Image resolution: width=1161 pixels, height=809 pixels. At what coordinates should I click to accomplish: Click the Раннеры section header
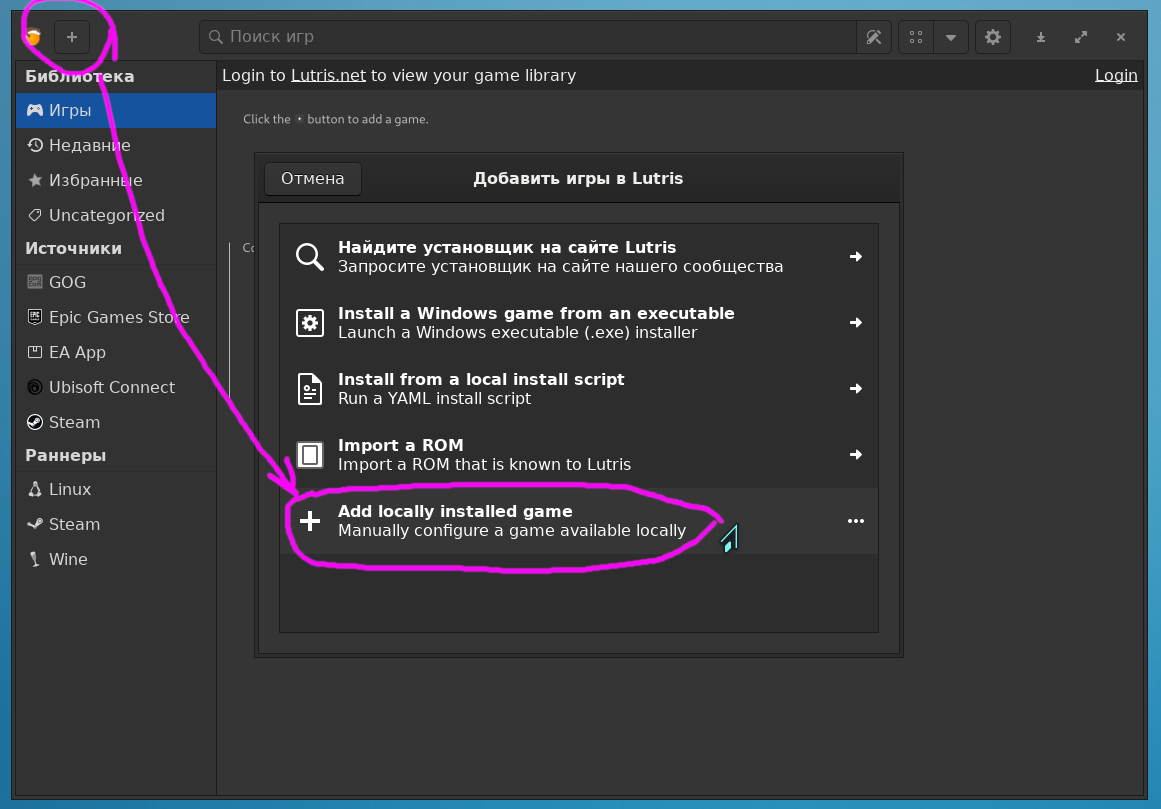[x=66, y=455]
